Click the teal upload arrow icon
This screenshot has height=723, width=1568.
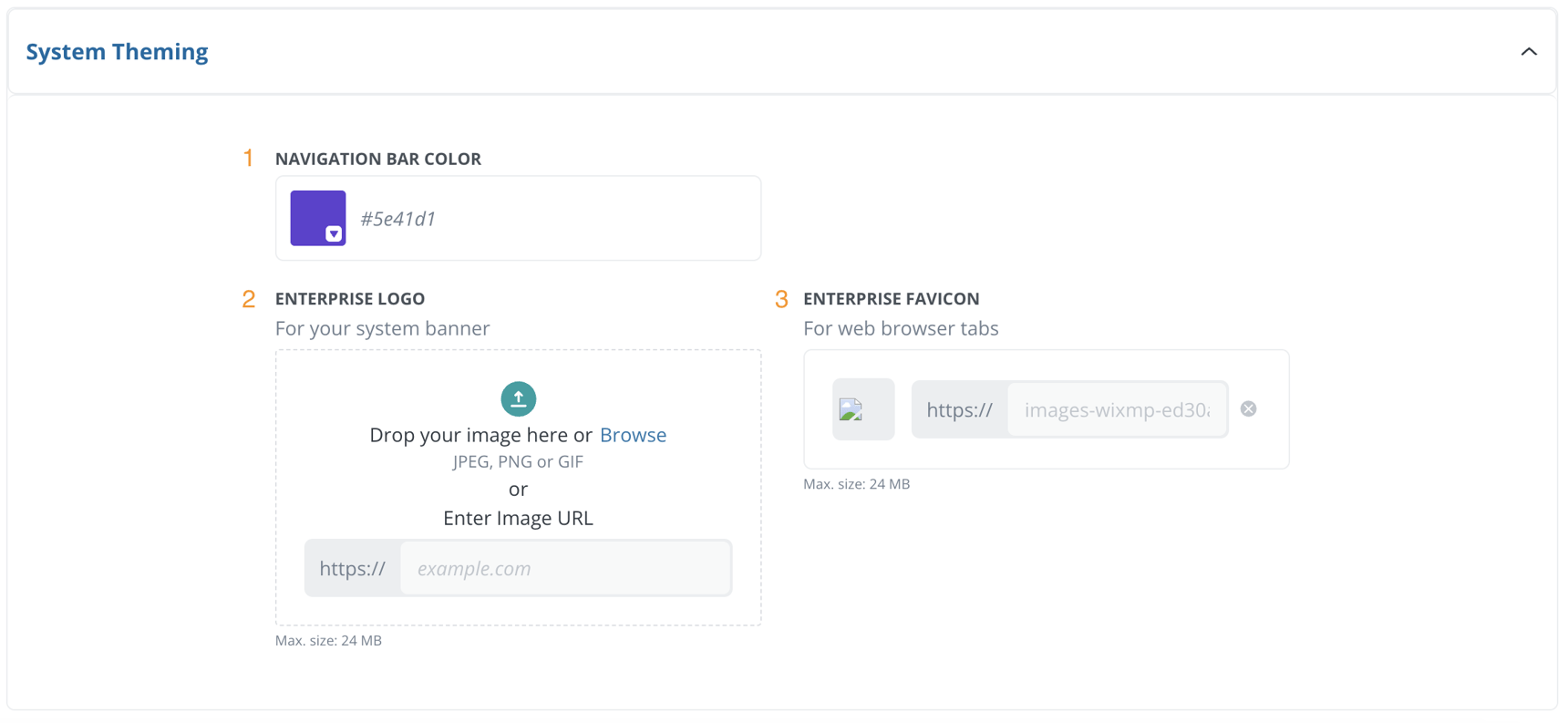pyautogui.click(x=518, y=398)
